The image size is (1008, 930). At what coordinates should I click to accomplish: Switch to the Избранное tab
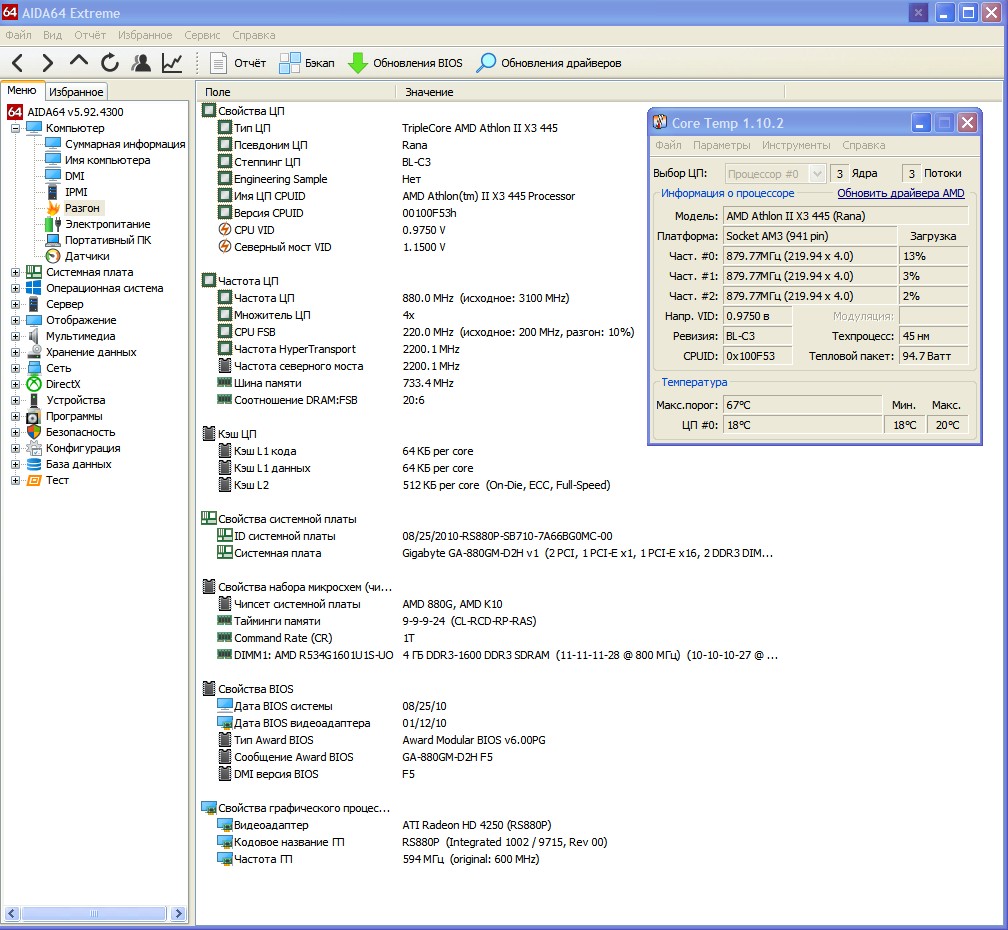click(x=76, y=92)
